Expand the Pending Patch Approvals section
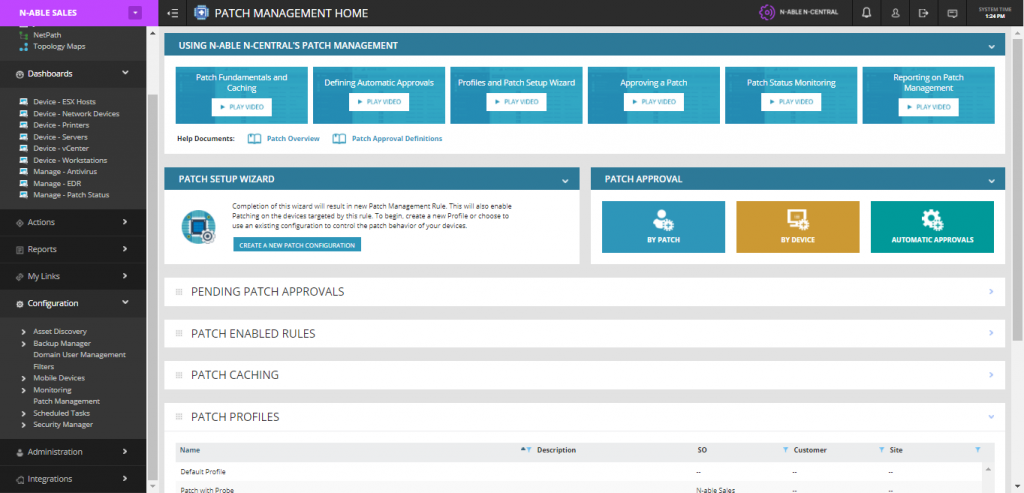 991,292
